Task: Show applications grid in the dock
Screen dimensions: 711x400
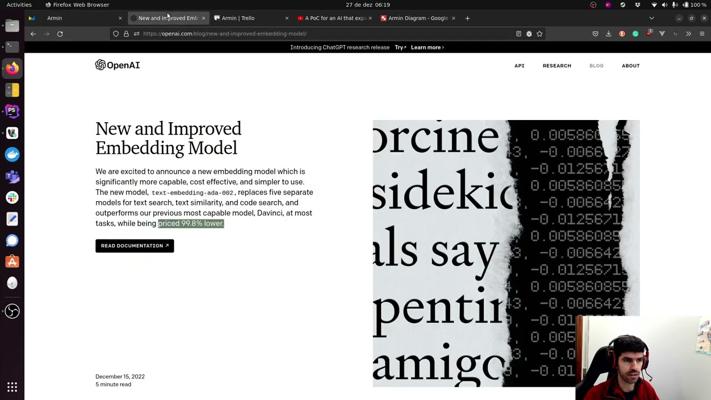Action: 12,387
